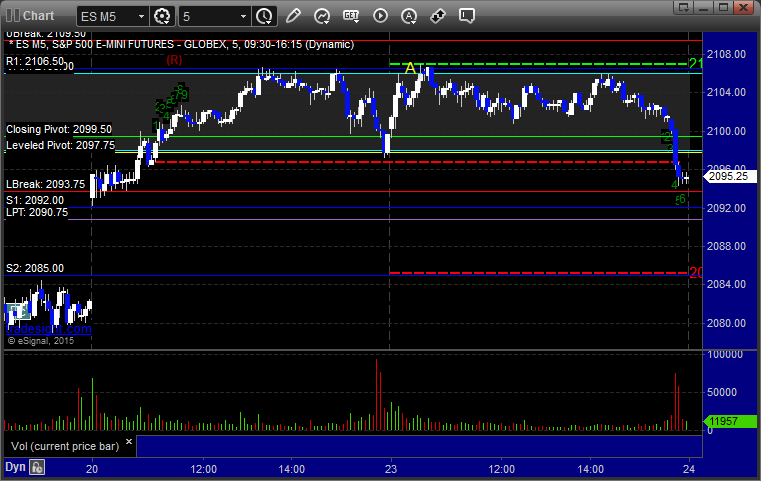Click the up-down arrows trade icon
This screenshot has height=481, width=761.
[438, 16]
